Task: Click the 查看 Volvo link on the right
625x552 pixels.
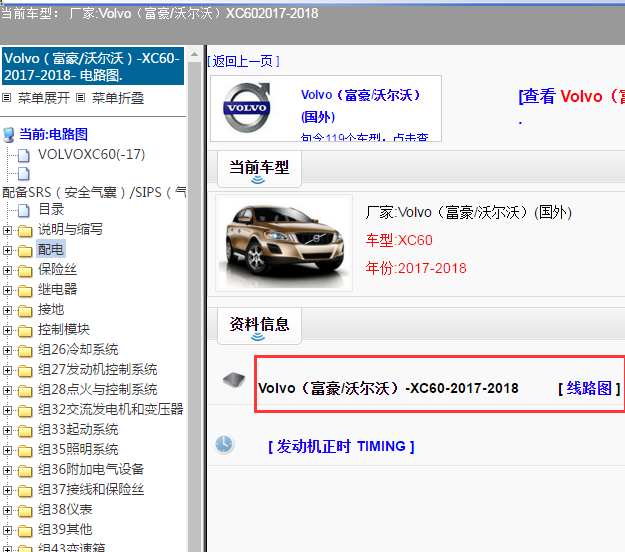Action: coord(572,96)
